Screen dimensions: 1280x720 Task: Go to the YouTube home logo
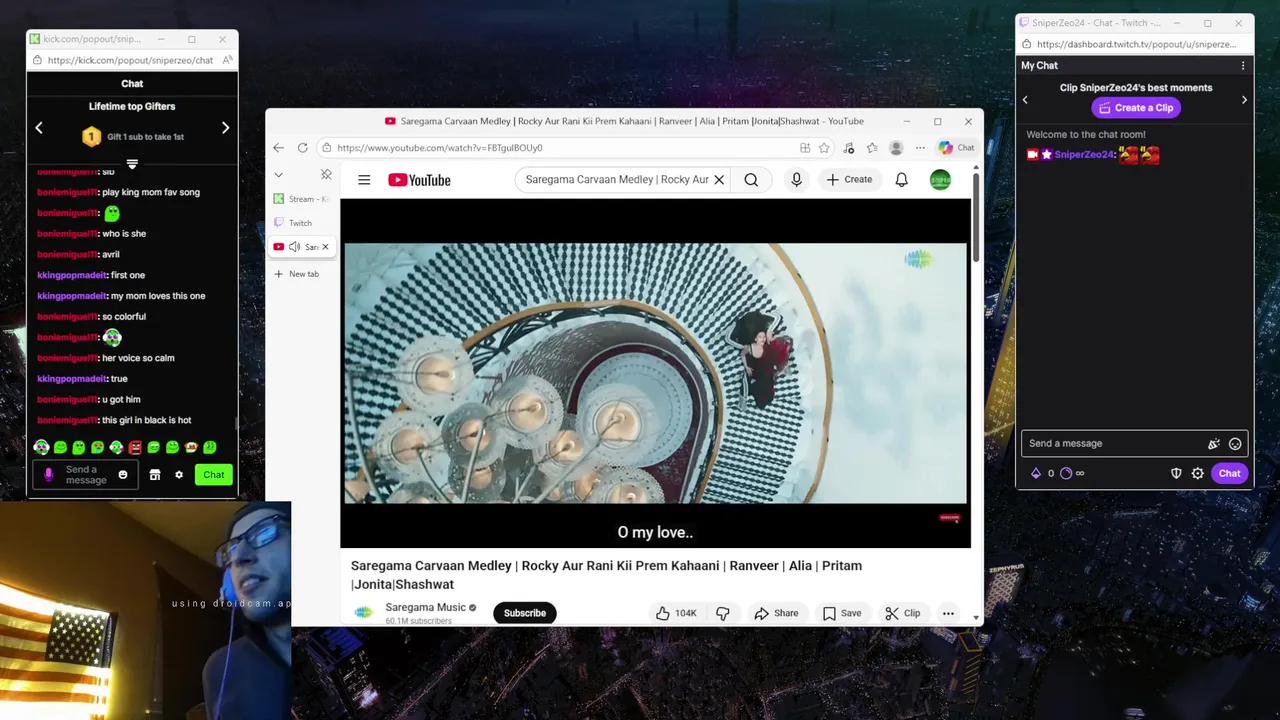[x=419, y=180]
